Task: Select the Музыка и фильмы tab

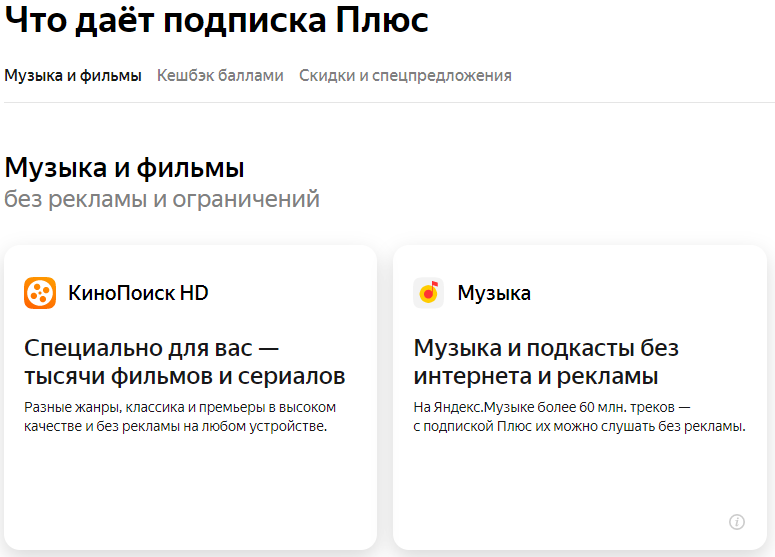Action: point(73,76)
